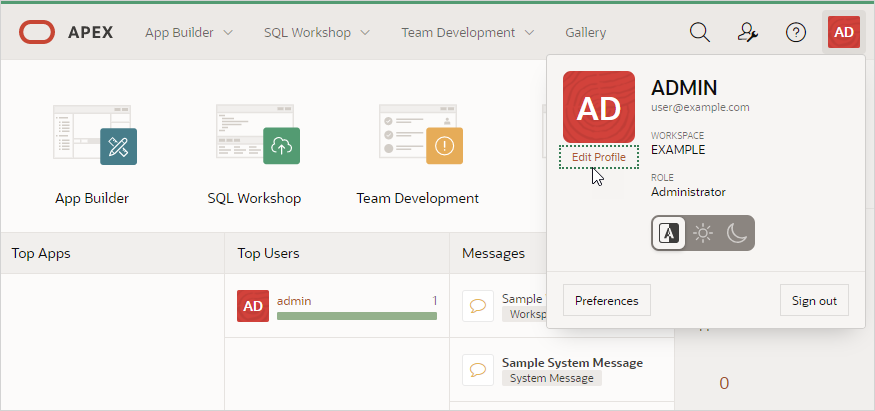Screen dimensions: 875x411
Task: Click the Administrator role text
Action: [688, 192]
